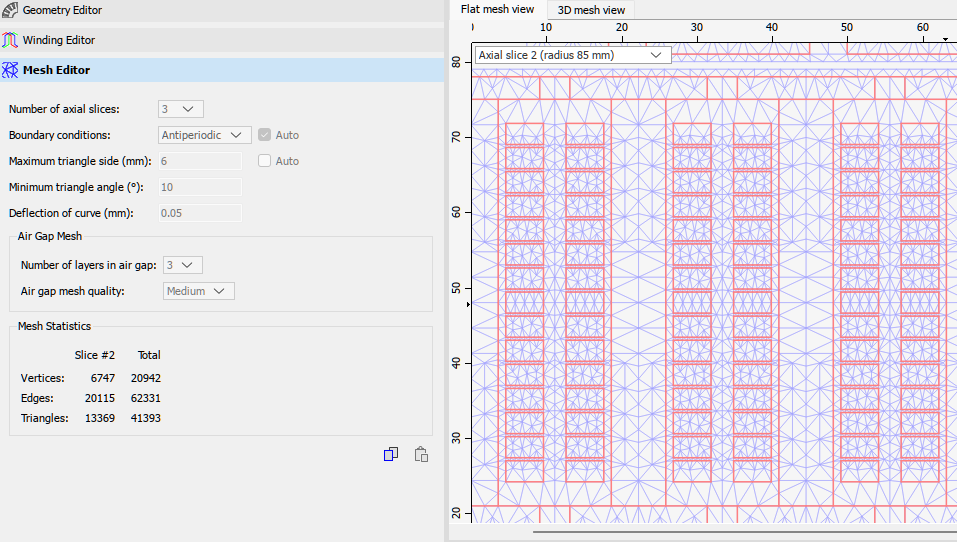
Task: Open the Winding Editor panel
Action: point(222,40)
